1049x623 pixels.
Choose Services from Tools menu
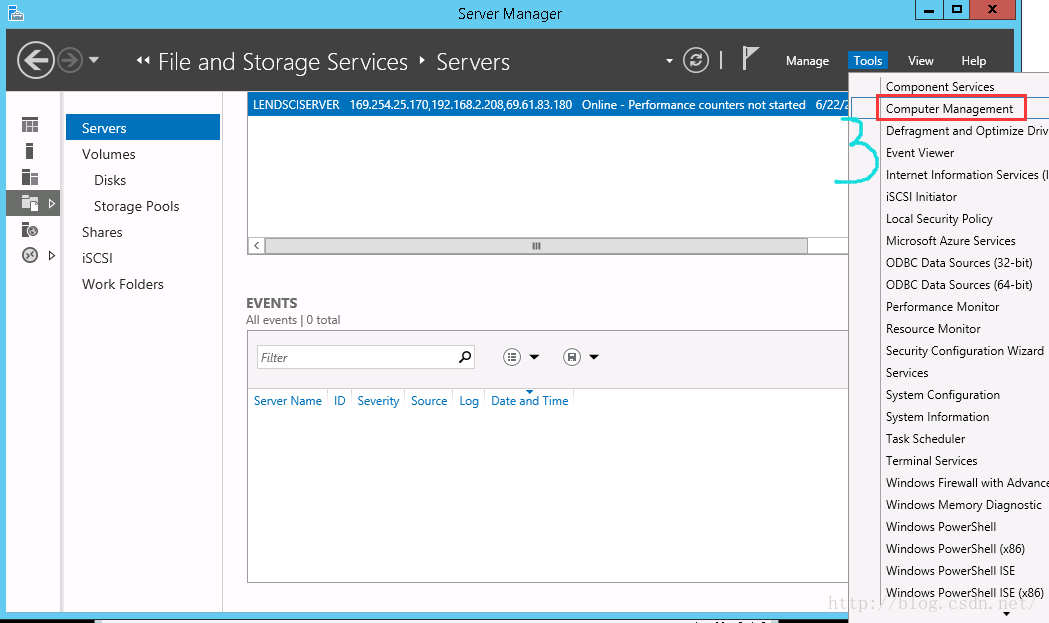pos(907,373)
